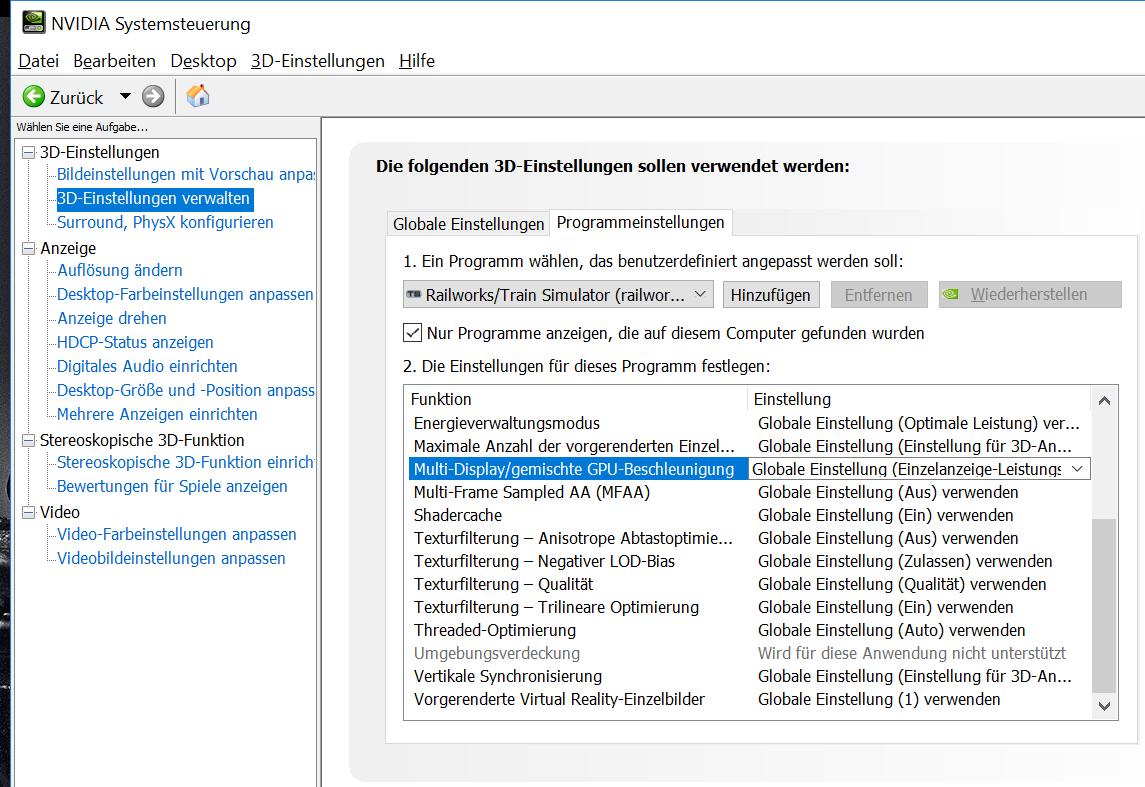Switch to Globale Einstellungen tab

point(468,224)
